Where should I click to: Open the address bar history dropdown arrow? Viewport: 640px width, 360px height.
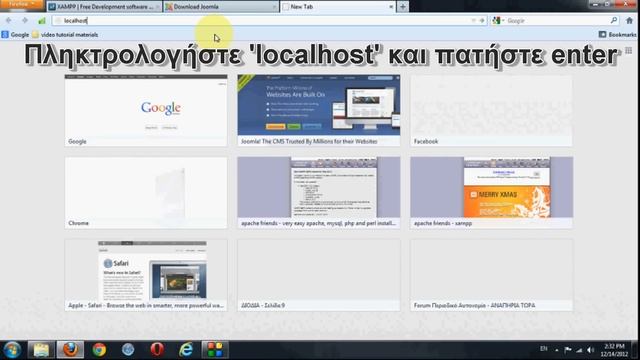473,20
